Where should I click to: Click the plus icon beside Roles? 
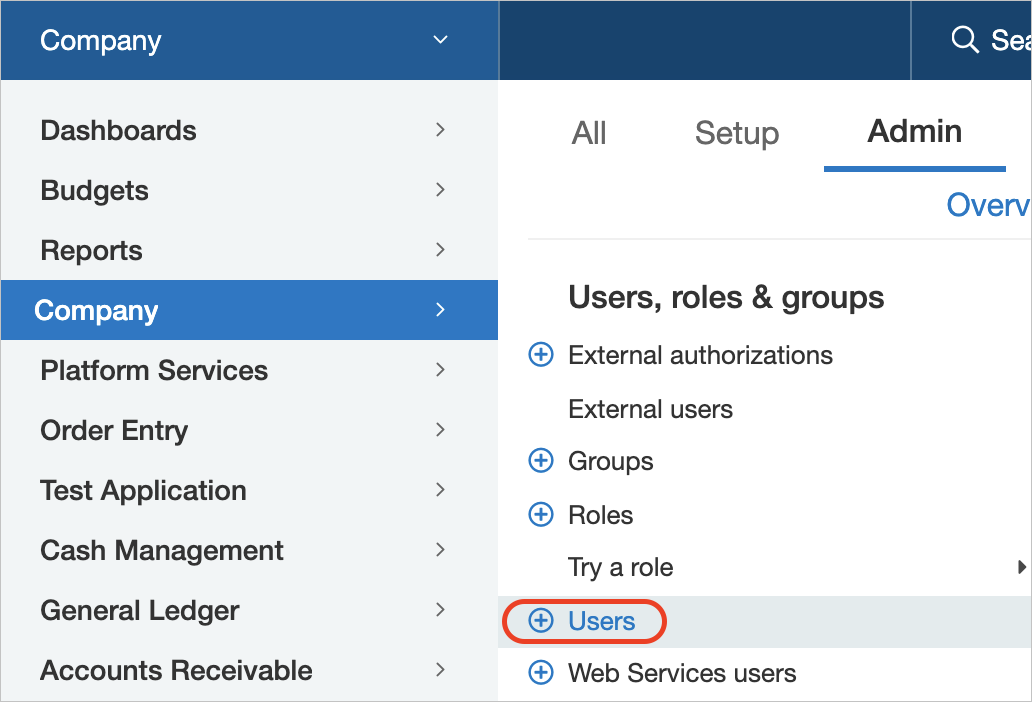pyautogui.click(x=541, y=514)
